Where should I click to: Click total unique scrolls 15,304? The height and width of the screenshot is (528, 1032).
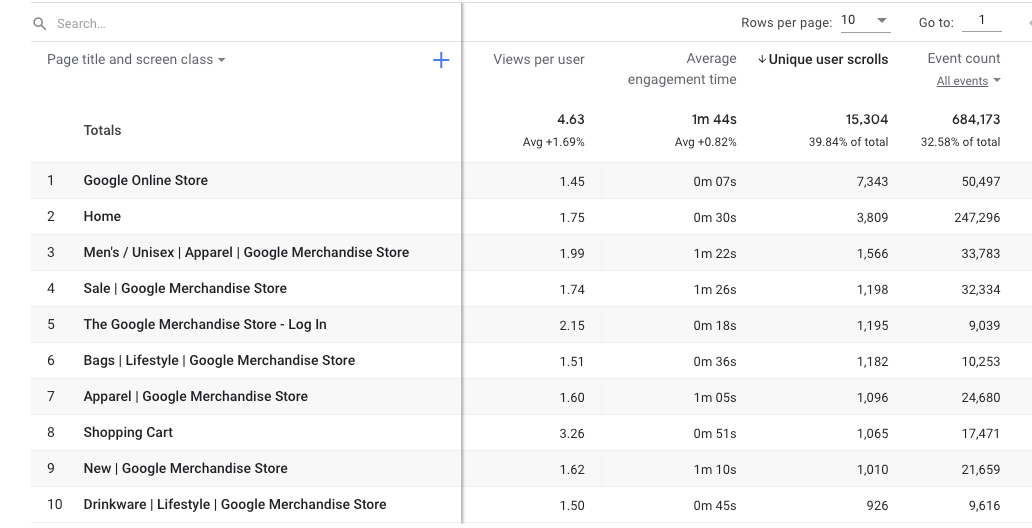point(867,120)
